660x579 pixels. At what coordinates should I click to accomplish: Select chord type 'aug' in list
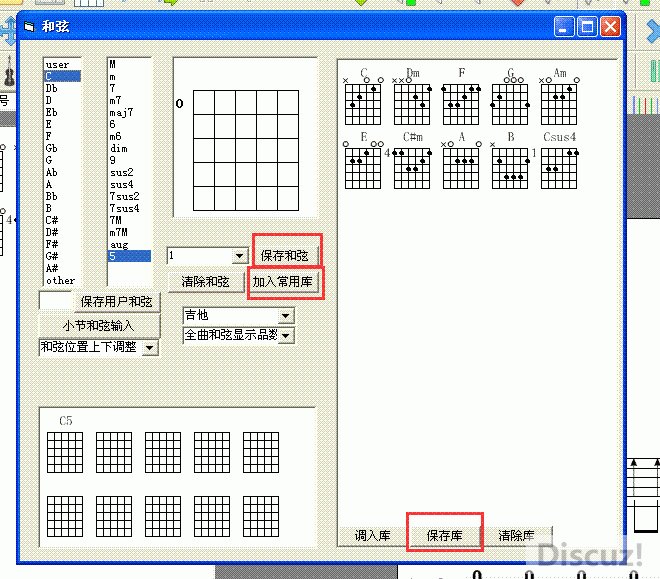click(129, 244)
